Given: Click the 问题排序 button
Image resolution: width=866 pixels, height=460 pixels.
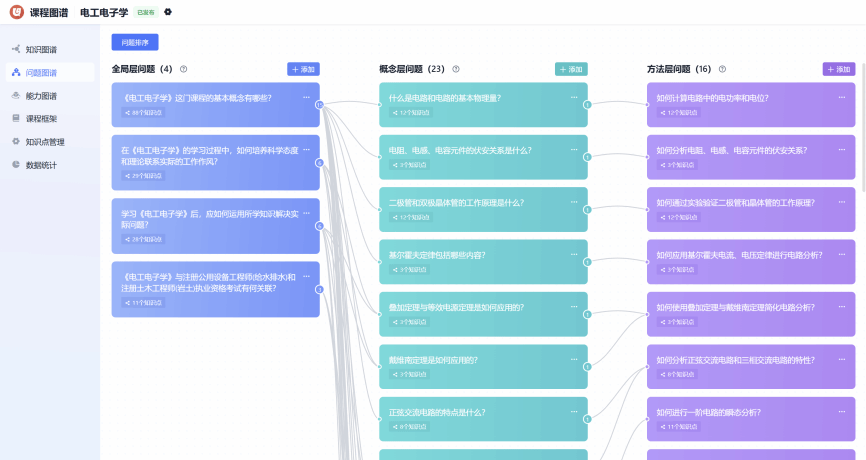Looking at the screenshot, I should (134, 42).
